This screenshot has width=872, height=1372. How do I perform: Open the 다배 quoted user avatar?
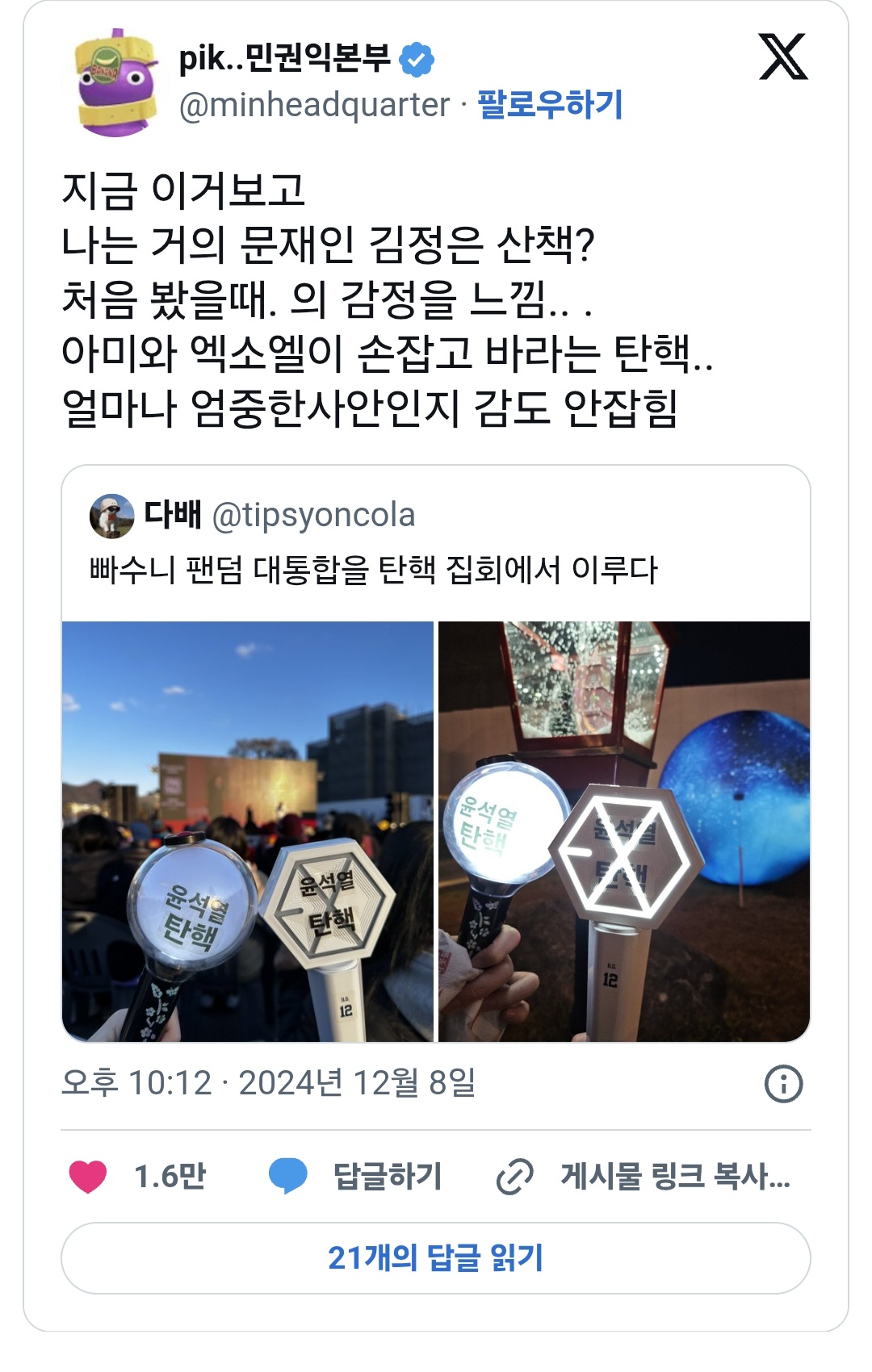[111, 516]
